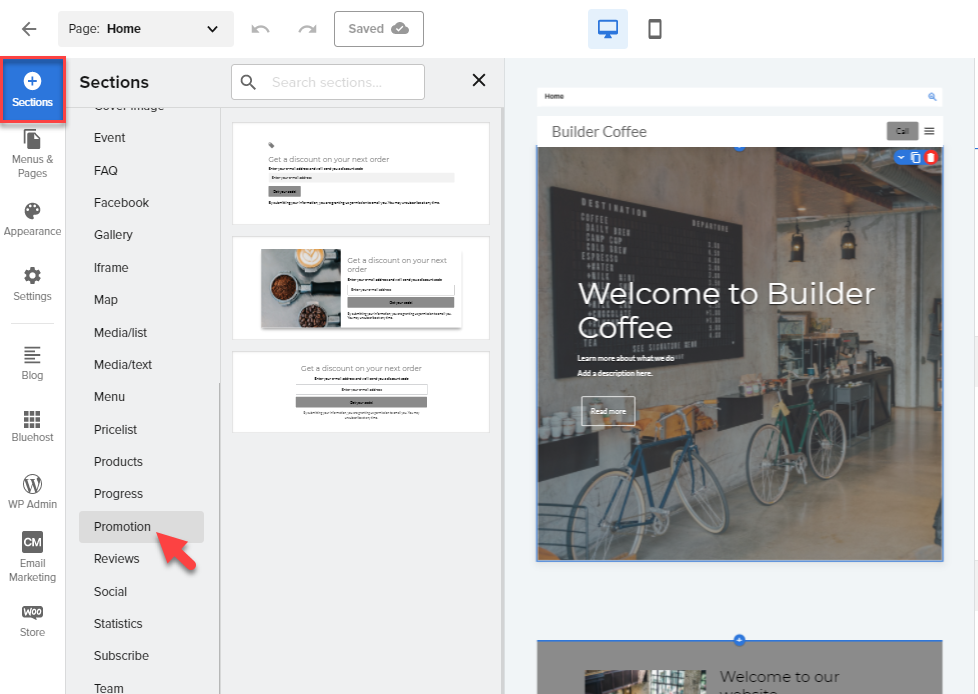Click the Home link in preview header
This screenshot has width=978, height=694.
coord(554,96)
